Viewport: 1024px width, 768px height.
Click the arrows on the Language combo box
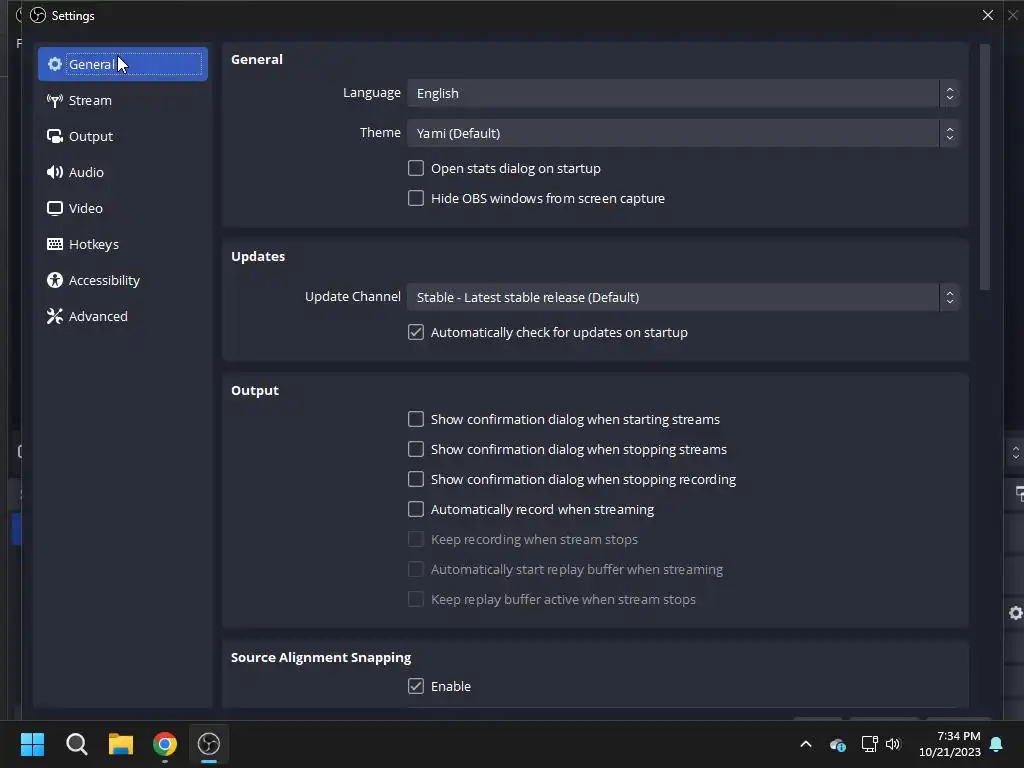pyautogui.click(x=950, y=93)
